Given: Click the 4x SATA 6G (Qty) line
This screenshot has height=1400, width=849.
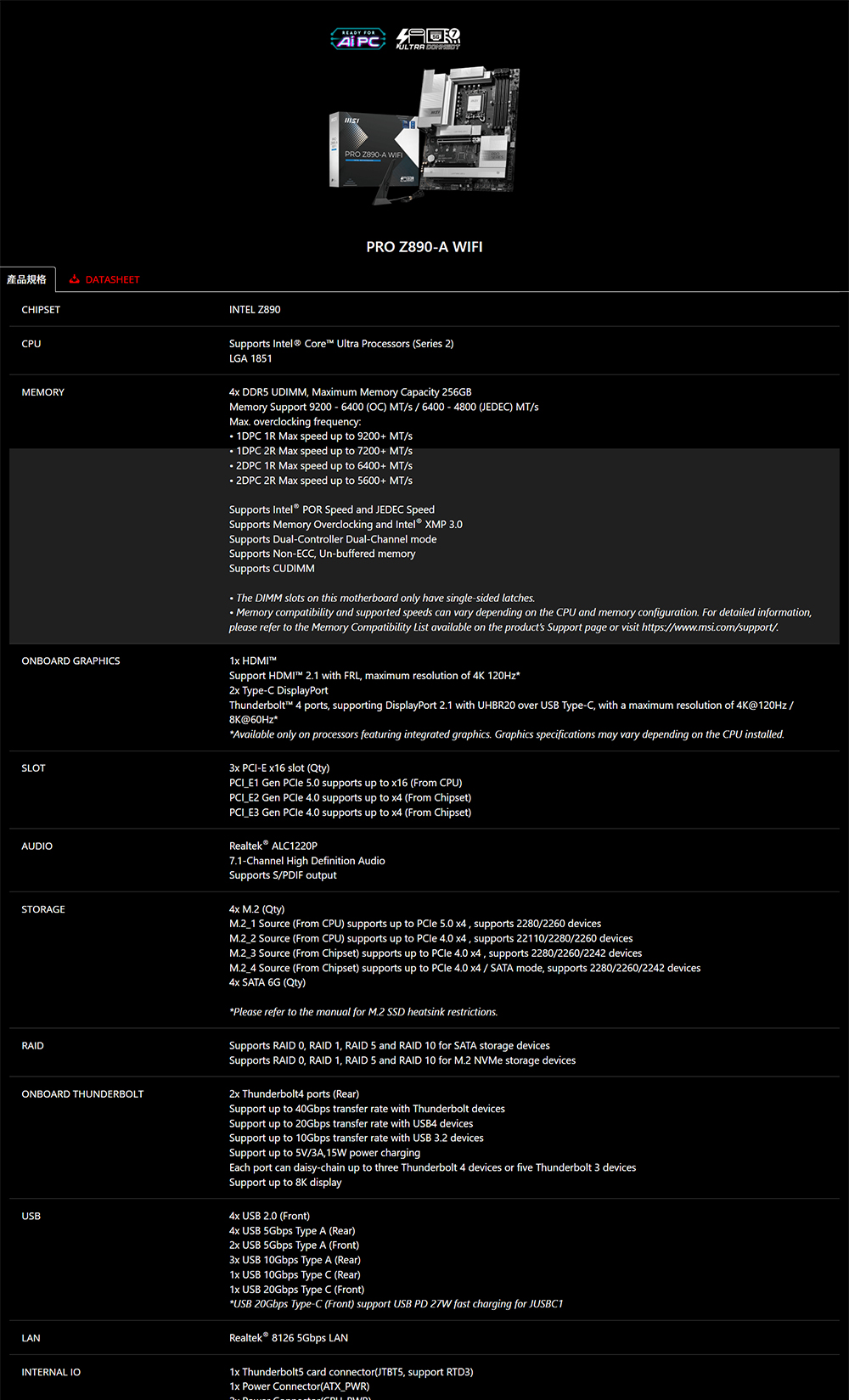Looking at the screenshot, I should click(267, 982).
